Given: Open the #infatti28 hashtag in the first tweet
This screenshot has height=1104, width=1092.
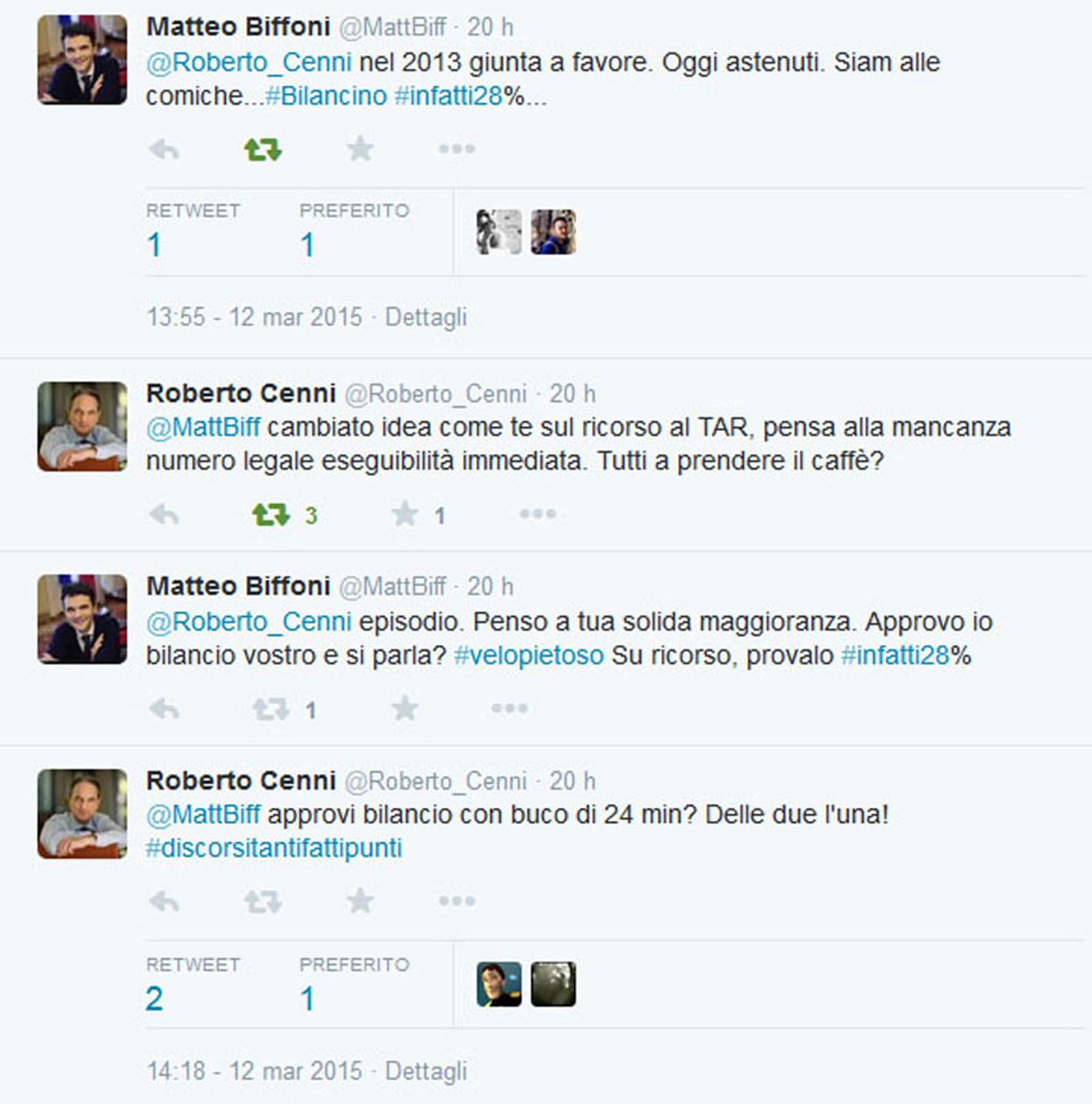Looking at the screenshot, I should [449, 96].
